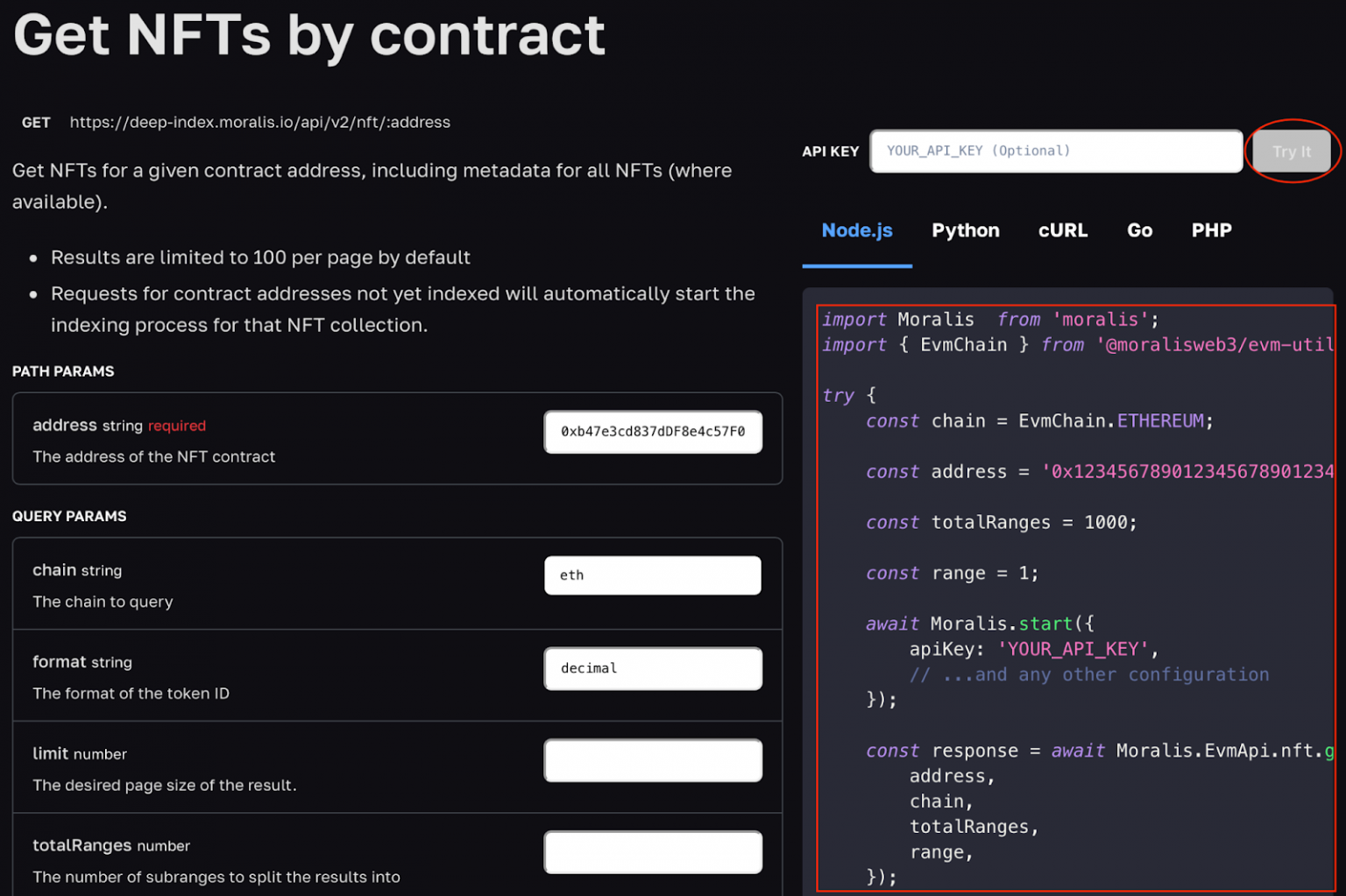Viewport: 1346px width, 896px height.
Task: Select the Node.js tab
Action: click(856, 230)
